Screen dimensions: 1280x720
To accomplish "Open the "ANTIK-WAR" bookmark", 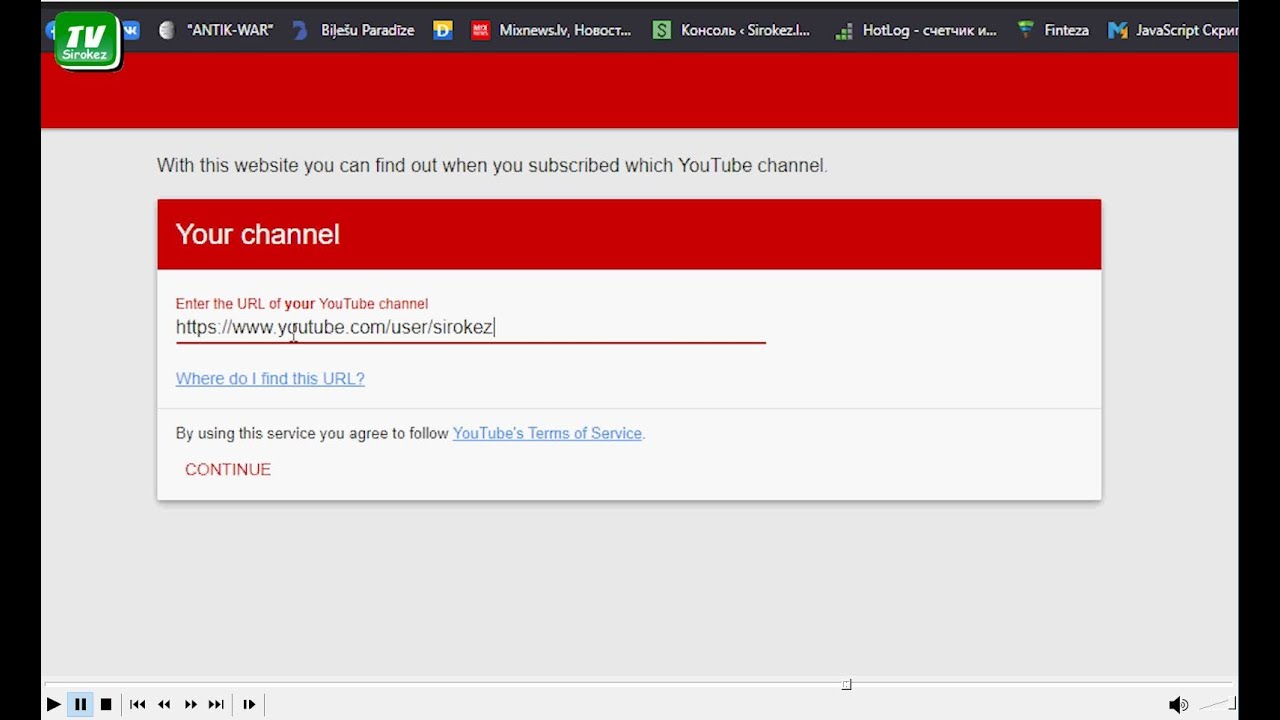I will [x=216, y=30].
